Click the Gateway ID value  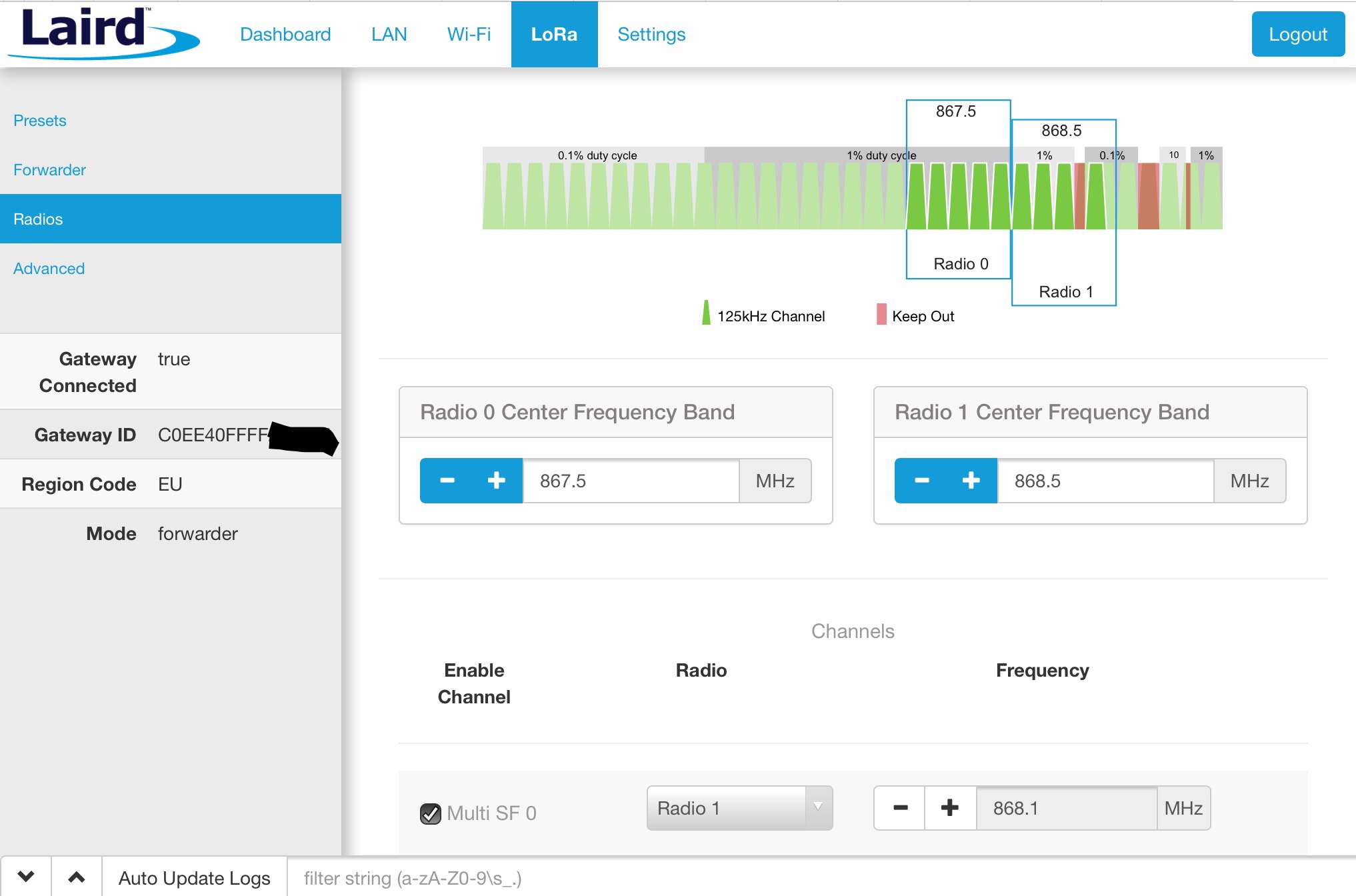coord(213,435)
